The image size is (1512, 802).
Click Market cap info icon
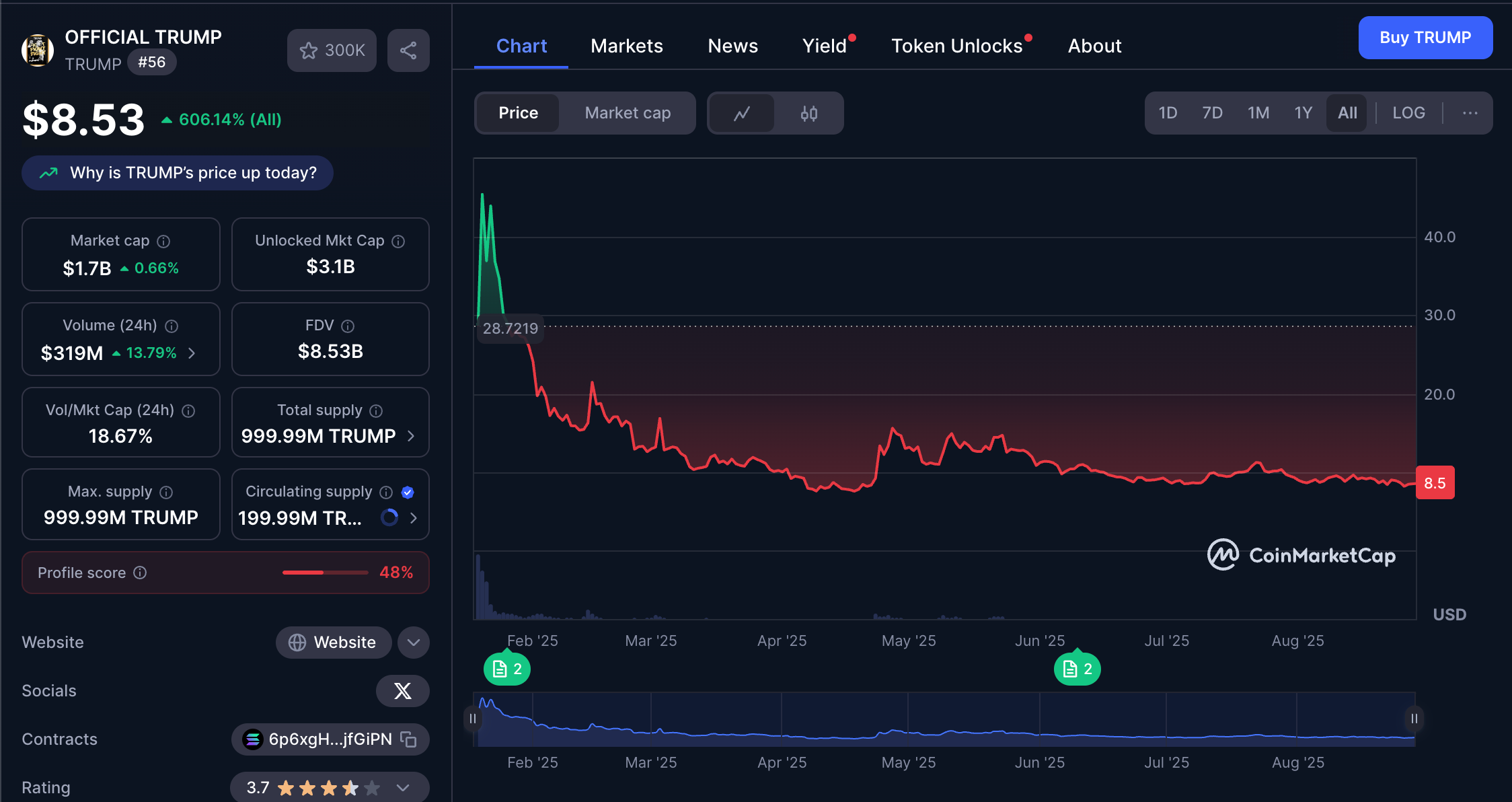(163, 241)
